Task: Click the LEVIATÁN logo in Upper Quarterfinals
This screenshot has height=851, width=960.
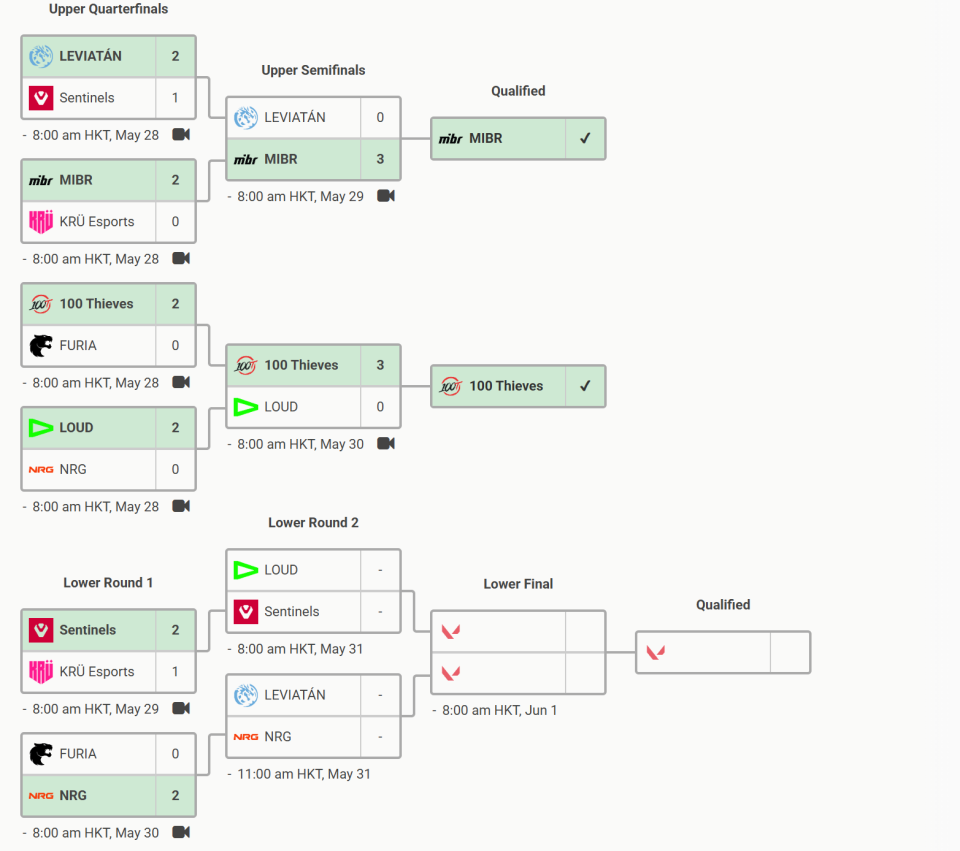Action: point(41,56)
